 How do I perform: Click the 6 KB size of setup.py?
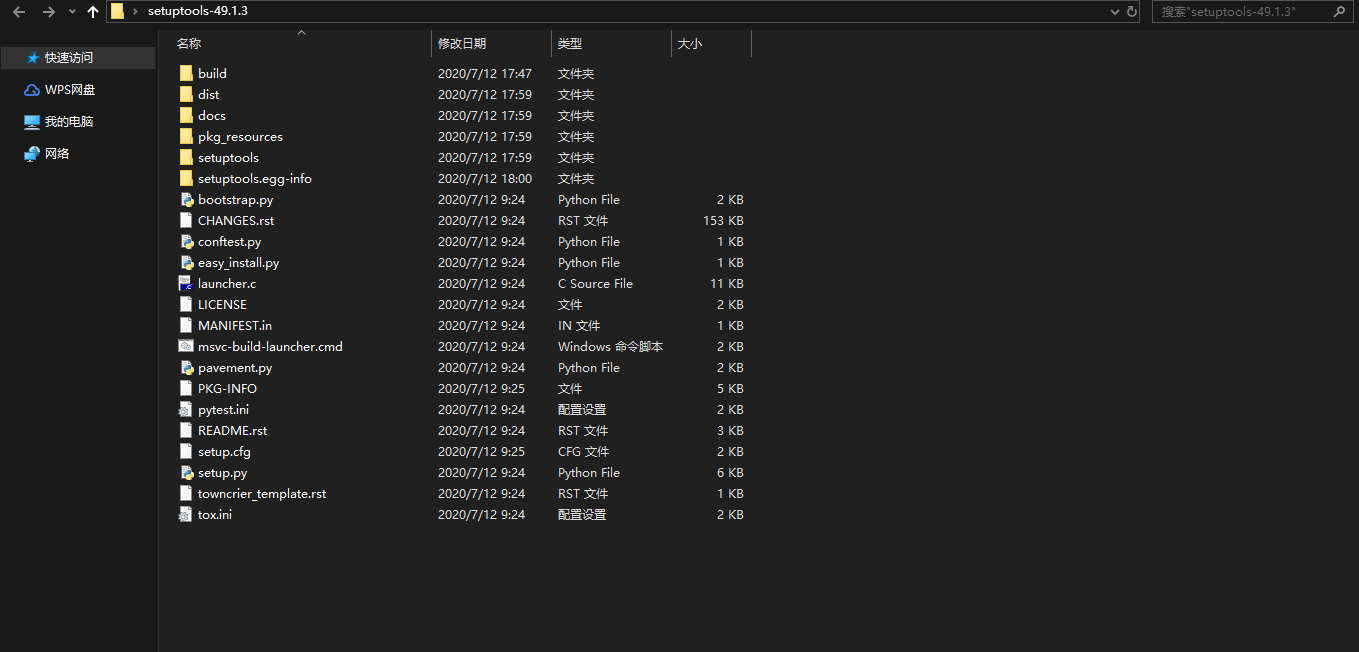730,472
